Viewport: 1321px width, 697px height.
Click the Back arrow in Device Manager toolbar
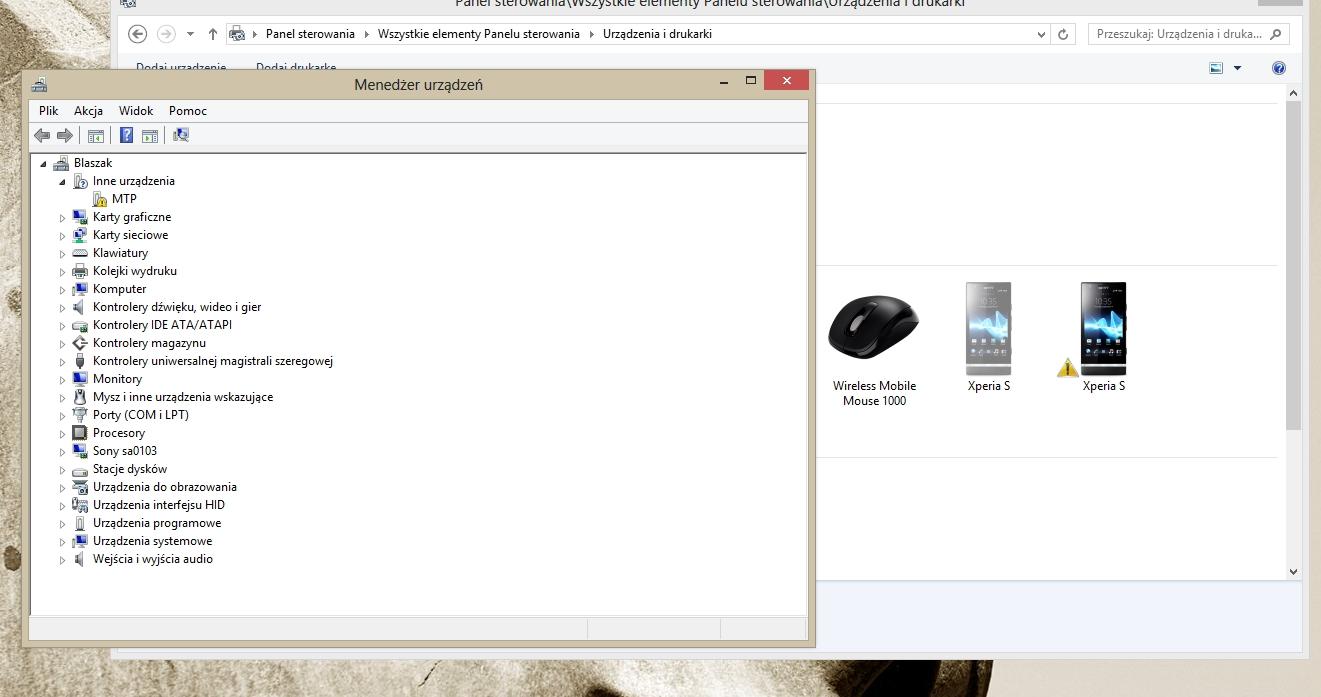coord(41,136)
